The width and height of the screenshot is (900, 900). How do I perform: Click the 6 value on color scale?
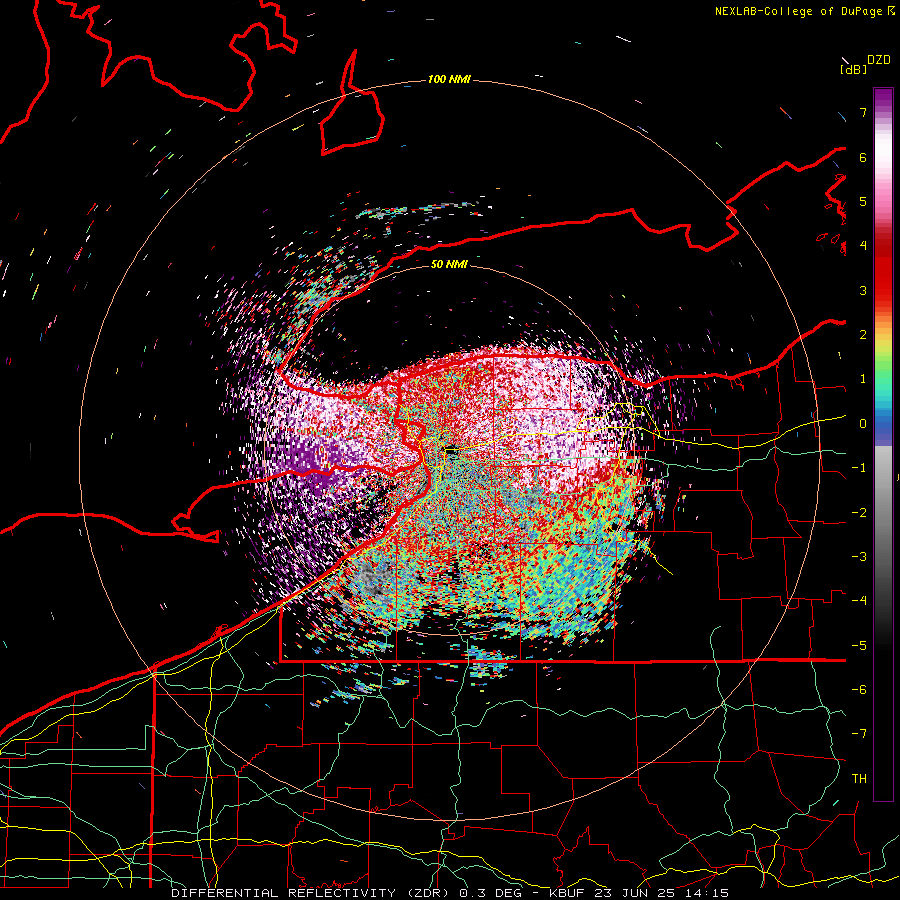coord(863,157)
